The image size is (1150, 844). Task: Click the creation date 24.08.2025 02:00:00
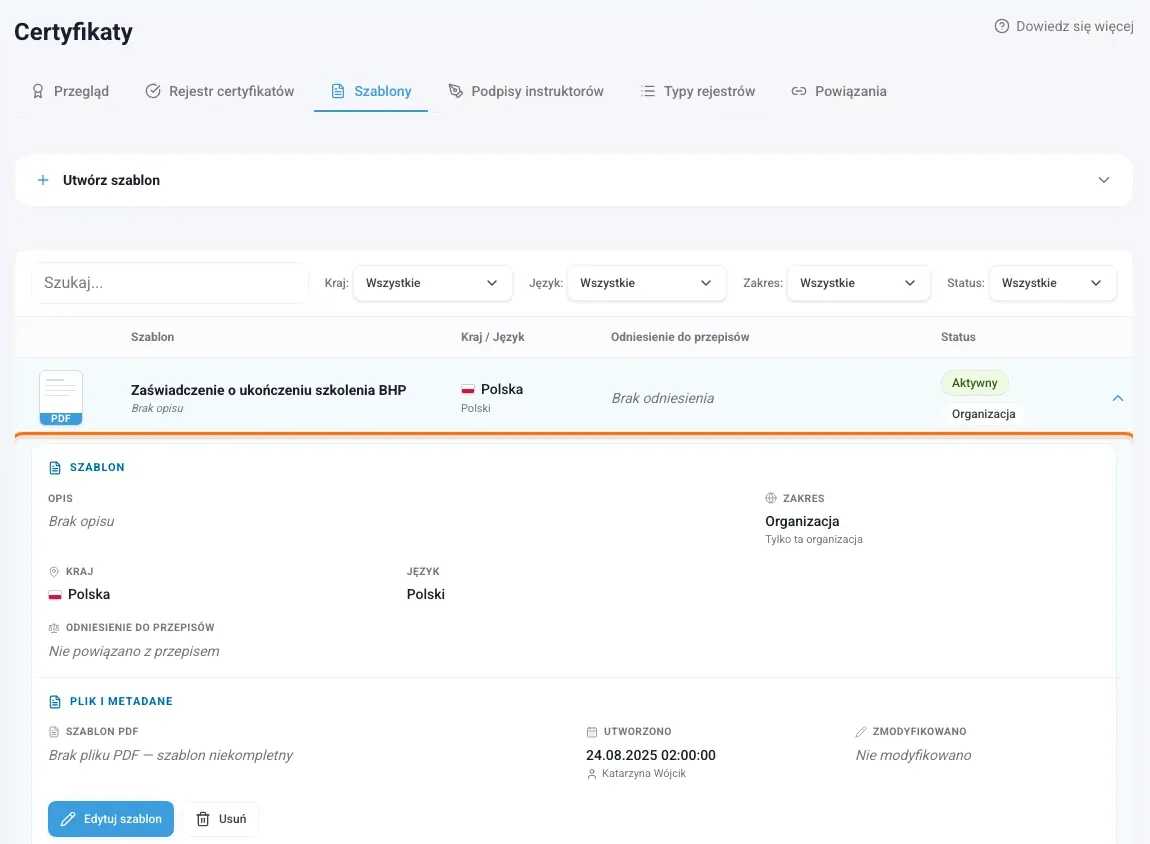pyautogui.click(x=651, y=755)
